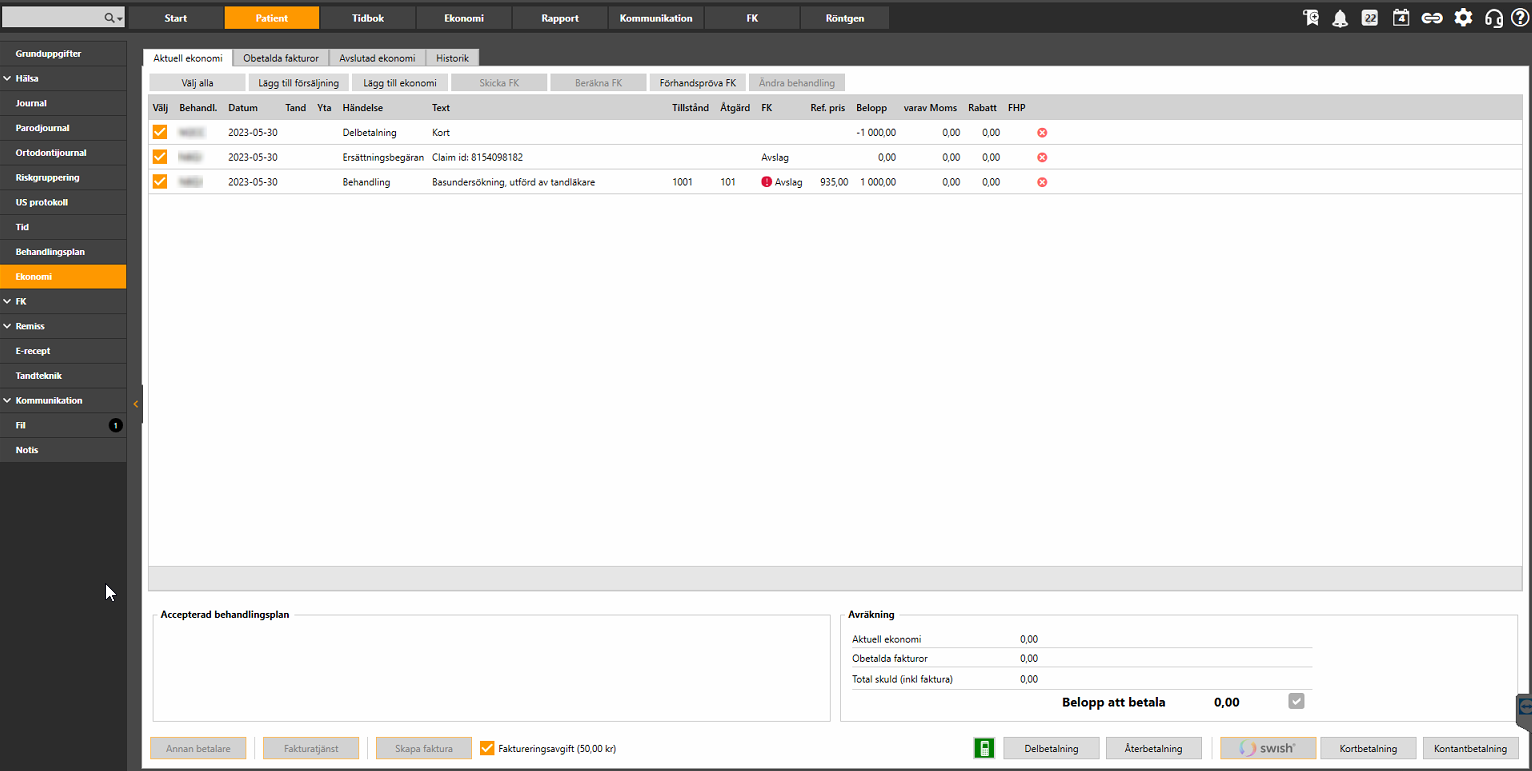Open the Tidbok top menu

(368, 18)
